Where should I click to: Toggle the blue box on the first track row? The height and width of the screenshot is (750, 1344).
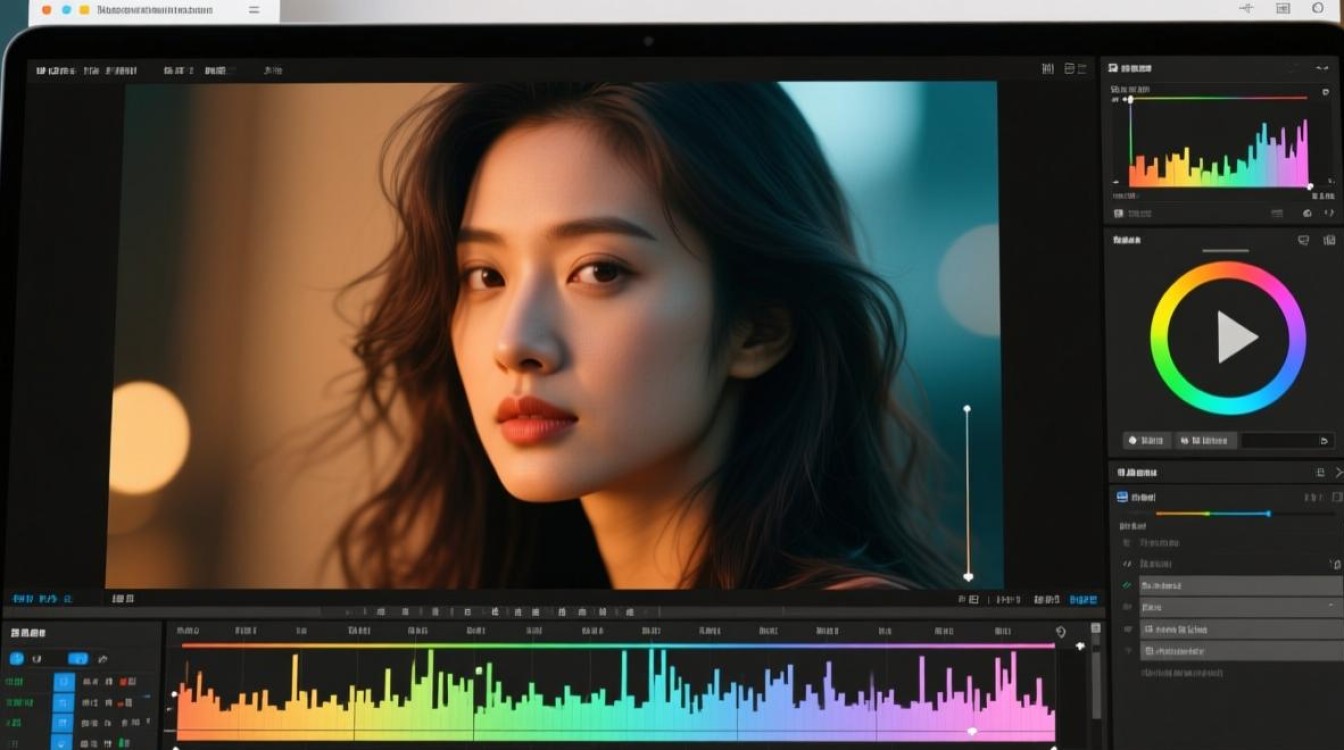click(63, 681)
